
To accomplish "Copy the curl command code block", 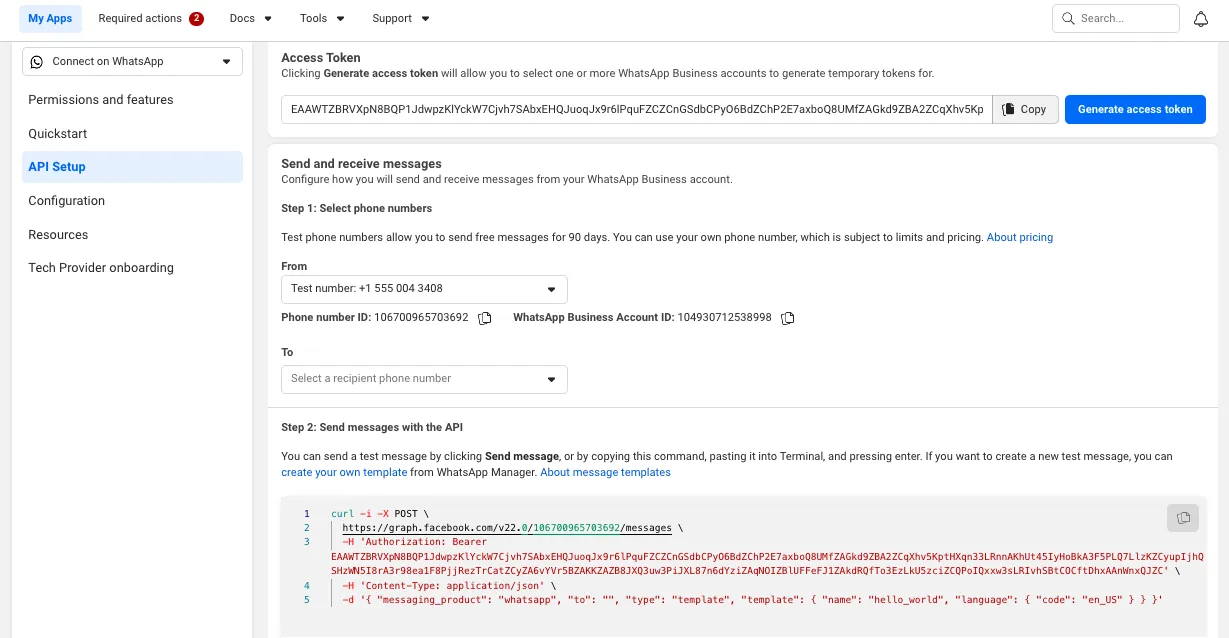I will 1183,517.
